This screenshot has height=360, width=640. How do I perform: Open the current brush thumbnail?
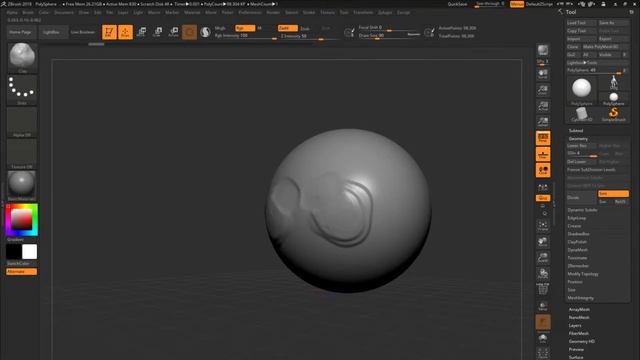coord(22,58)
